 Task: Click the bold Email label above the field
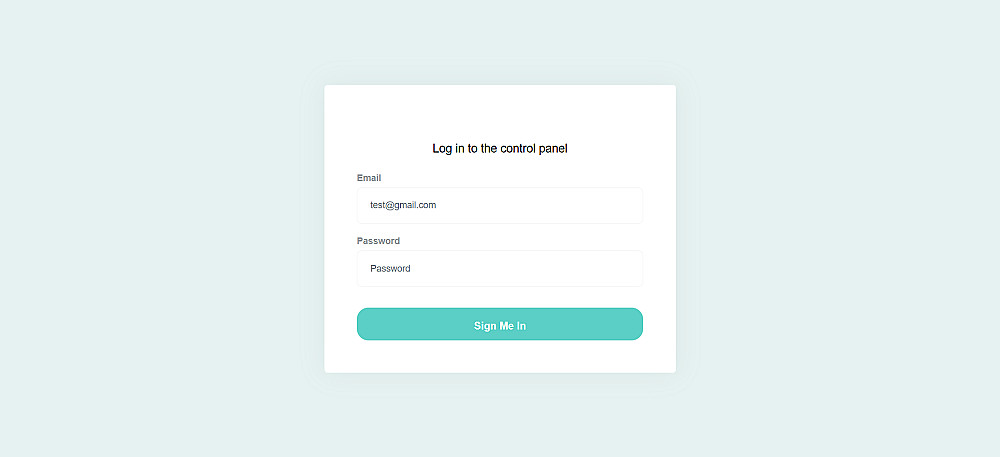point(369,178)
